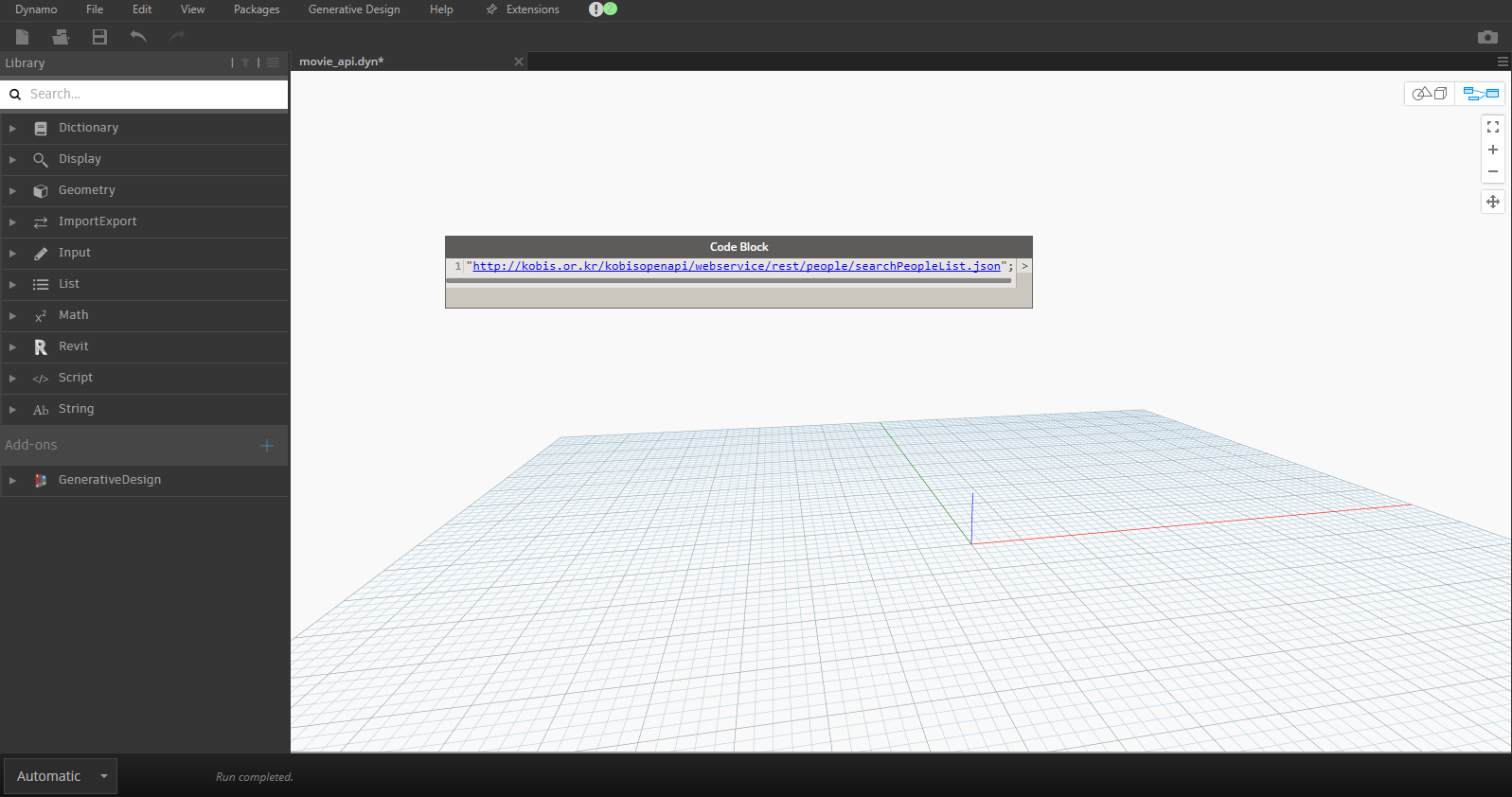1512x797 pixels.
Task: Click the Add-ons section header
Action: point(144,445)
